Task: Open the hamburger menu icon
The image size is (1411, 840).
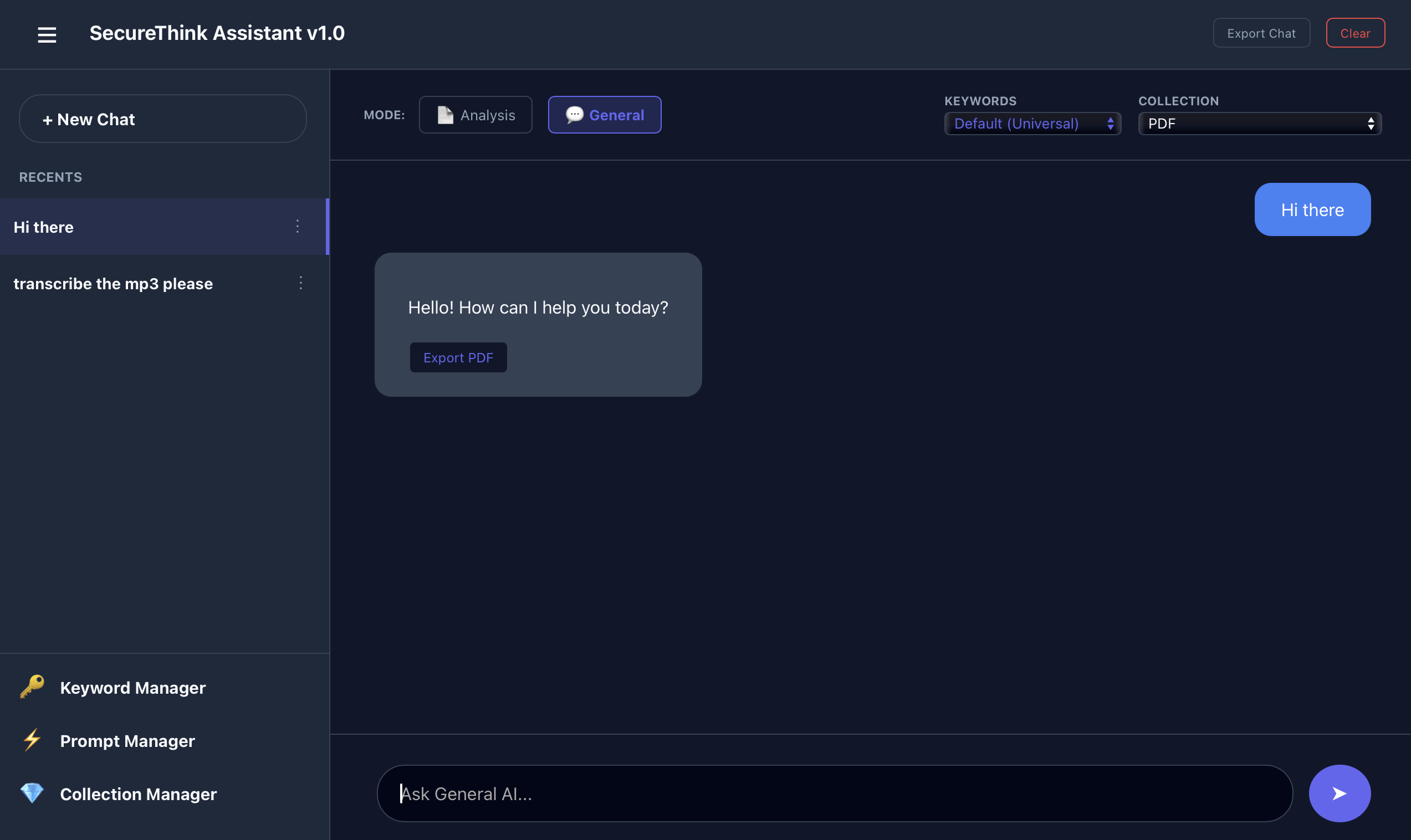Action: (47, 34)
